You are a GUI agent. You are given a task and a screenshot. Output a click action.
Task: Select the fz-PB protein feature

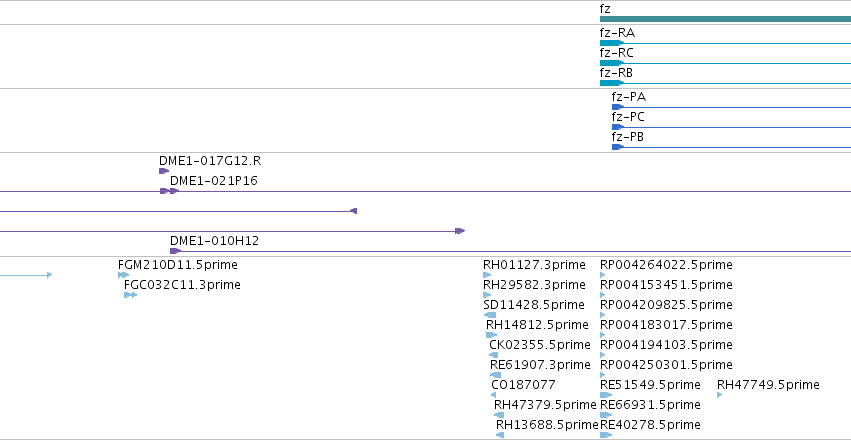pyautogui.click(x=731, y=147)
